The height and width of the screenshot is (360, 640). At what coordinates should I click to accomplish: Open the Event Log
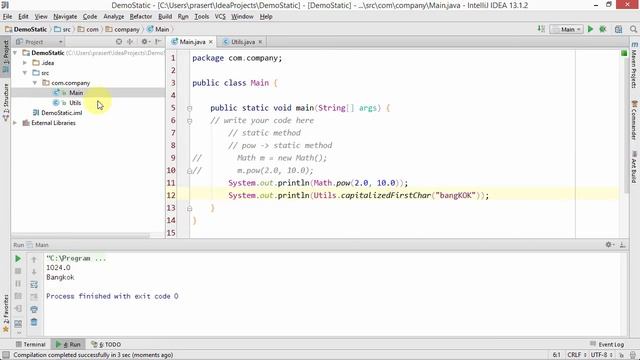point(607,344)
